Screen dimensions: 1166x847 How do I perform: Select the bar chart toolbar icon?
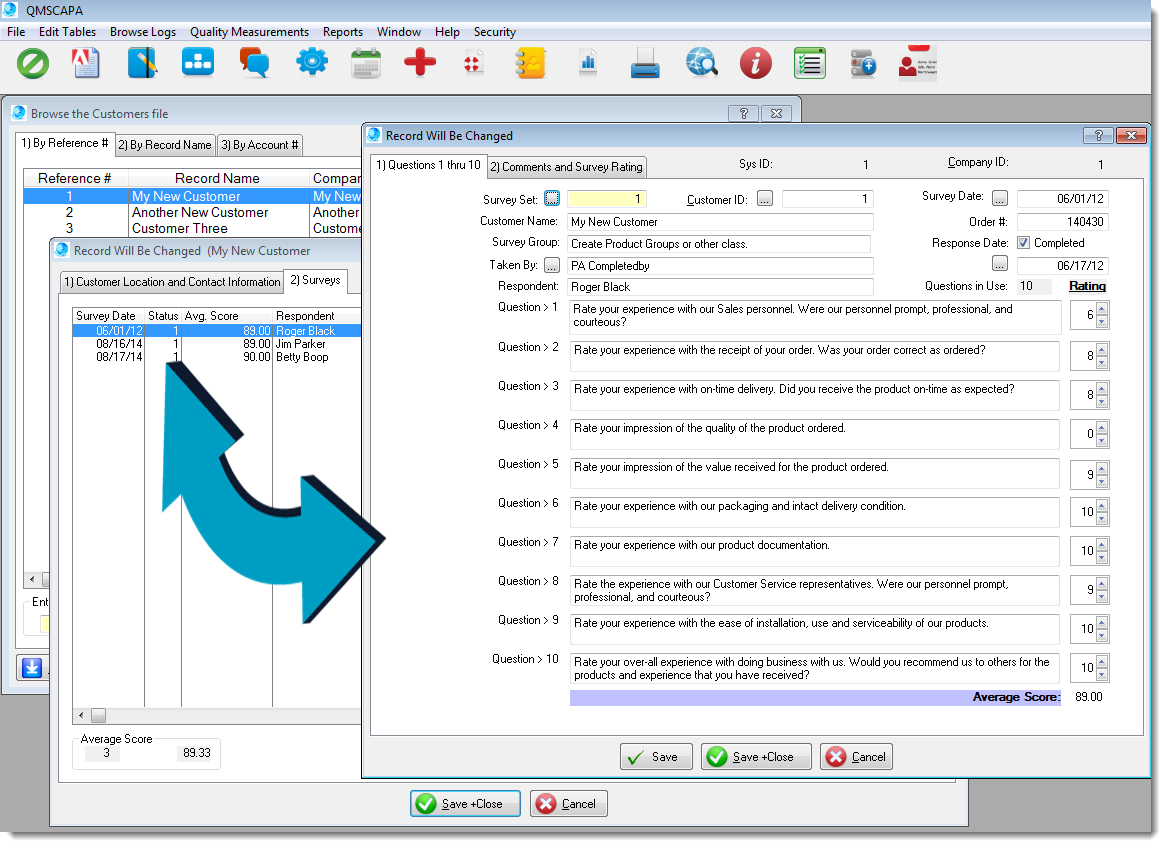[x=588, y=63]
